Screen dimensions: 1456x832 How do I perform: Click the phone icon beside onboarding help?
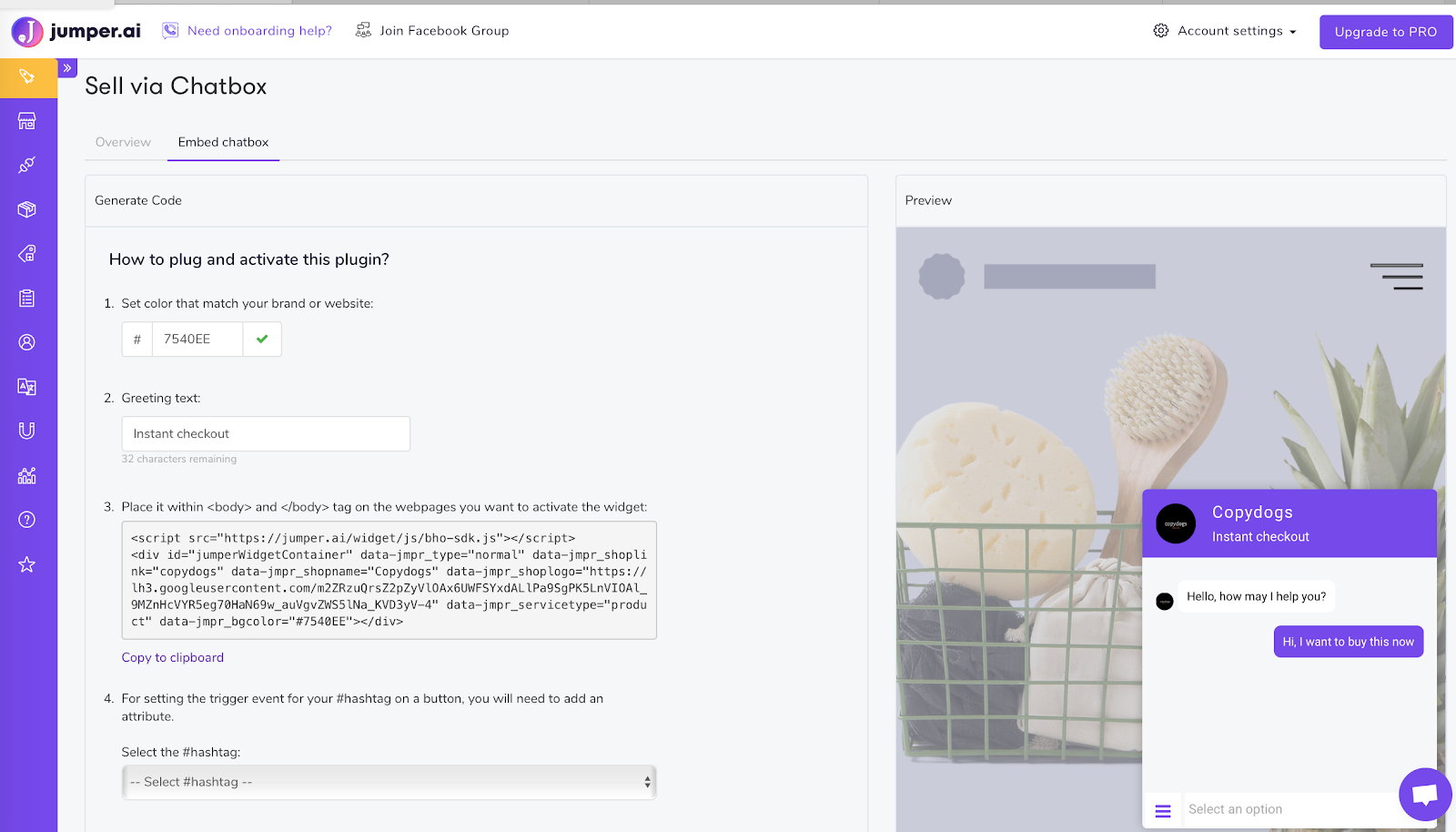[x=170, y=31]
